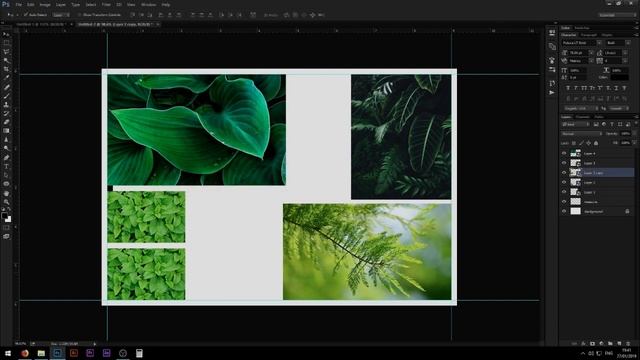Screen dimensions: 640x360
Task: Open the layer blend mode dropdown
Action: click(x=582, y=133)
